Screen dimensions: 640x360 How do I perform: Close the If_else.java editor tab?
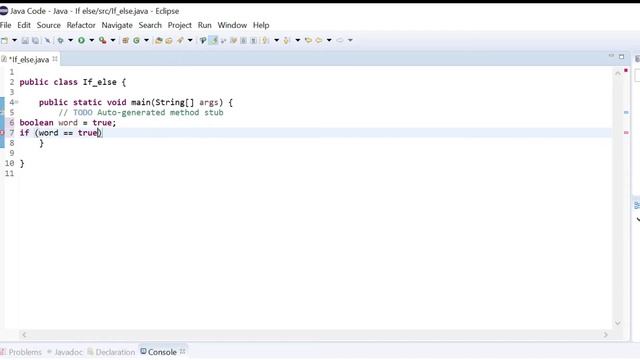click(x=55, y=59)
